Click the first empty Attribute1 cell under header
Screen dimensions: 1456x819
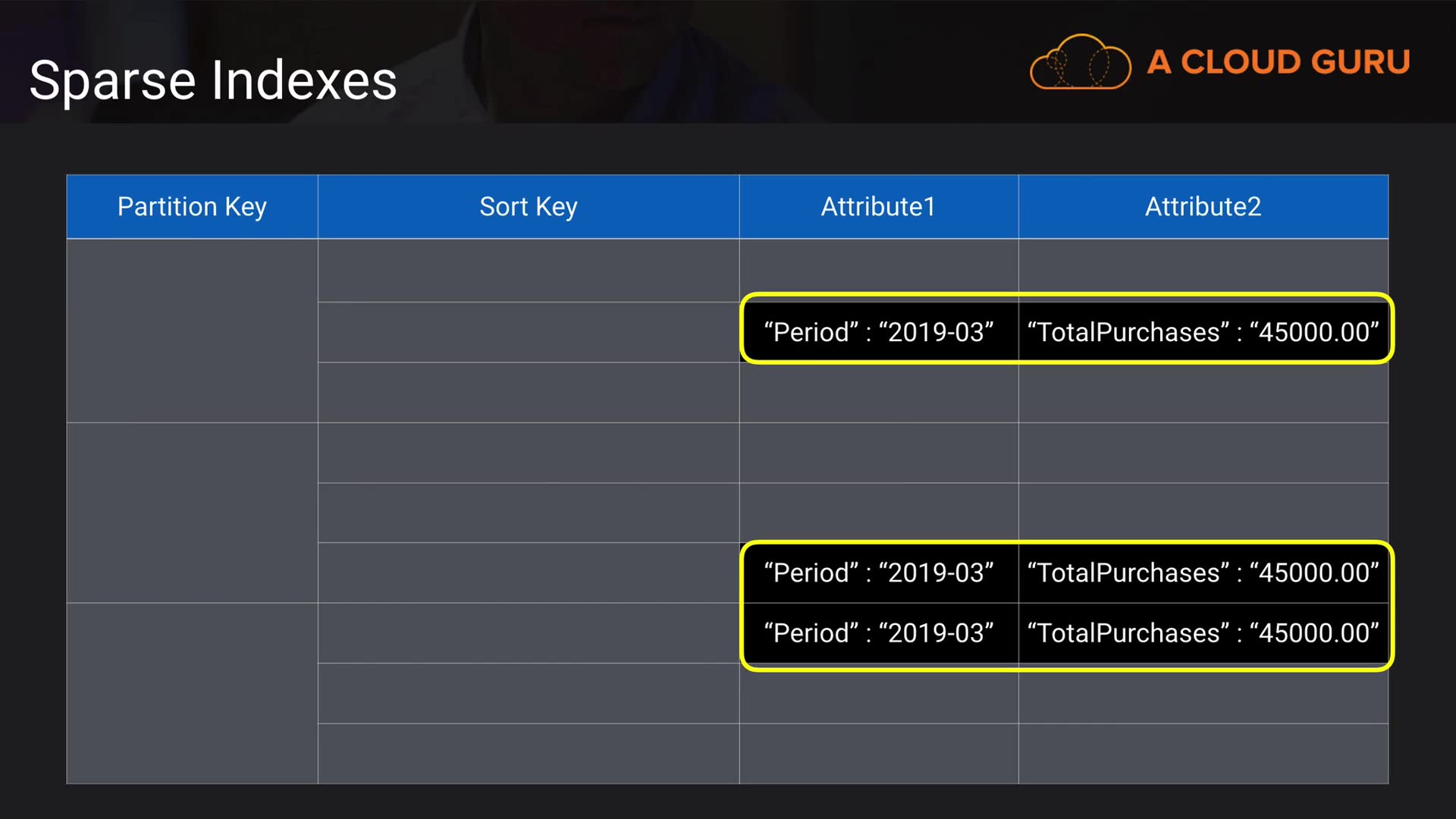click(879, 265)
